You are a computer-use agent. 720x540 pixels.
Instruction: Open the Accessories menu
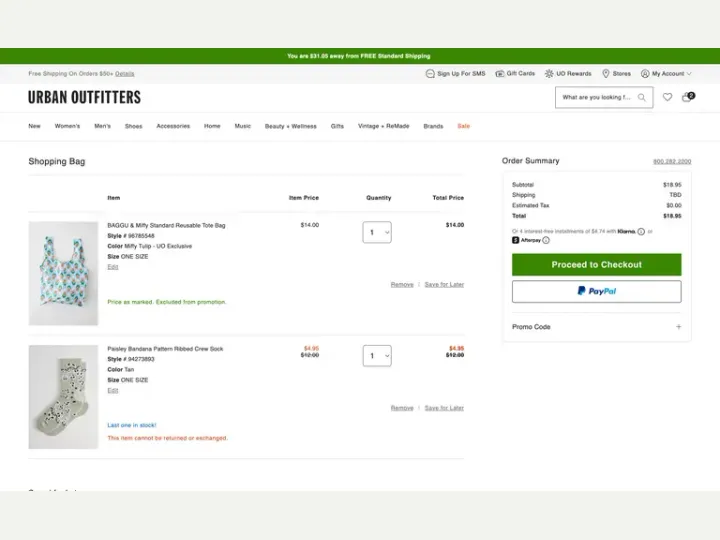click(x=173, y=126)
